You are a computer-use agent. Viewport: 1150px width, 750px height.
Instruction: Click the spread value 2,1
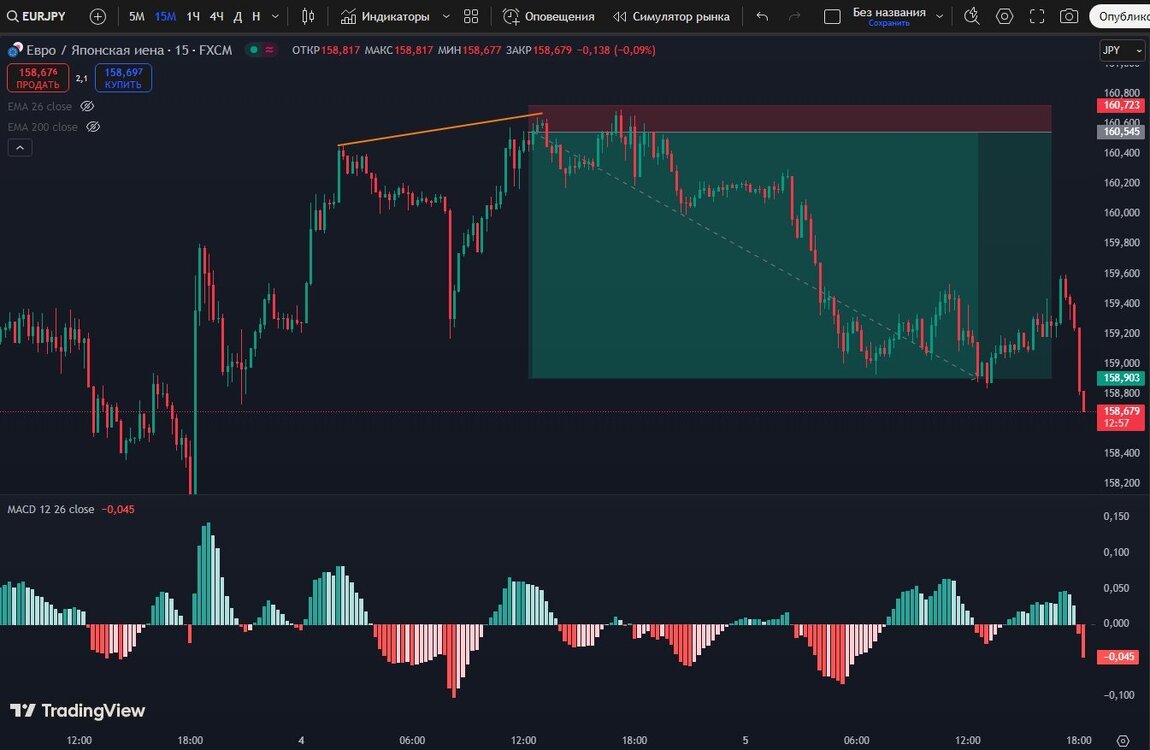[82, 78]
